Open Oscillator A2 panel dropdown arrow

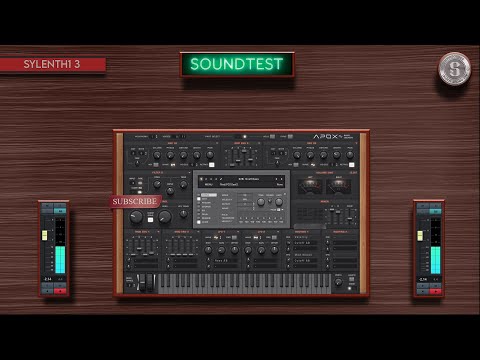(x=357, y=143)
